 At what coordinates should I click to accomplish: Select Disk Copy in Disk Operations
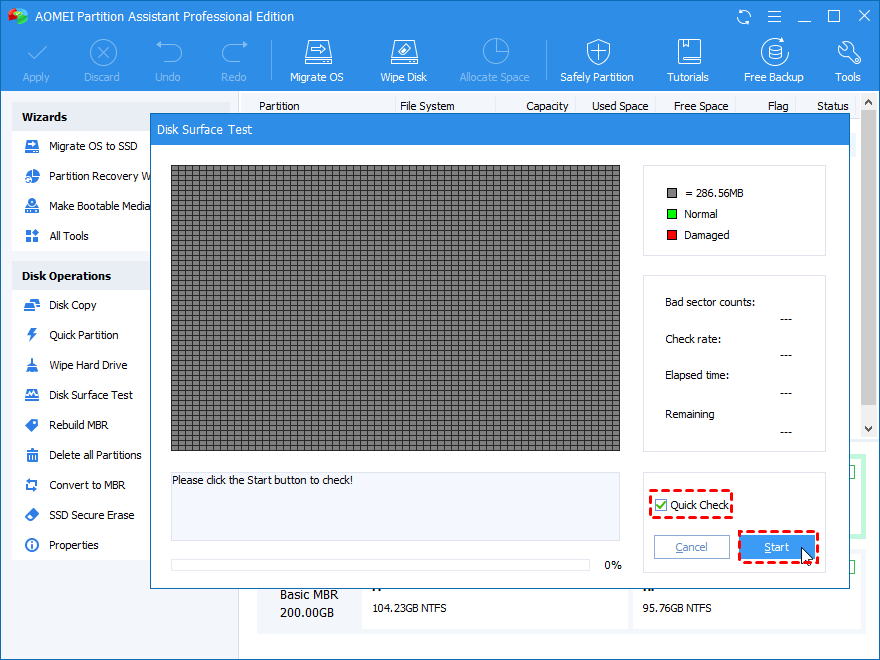[73, 305]
